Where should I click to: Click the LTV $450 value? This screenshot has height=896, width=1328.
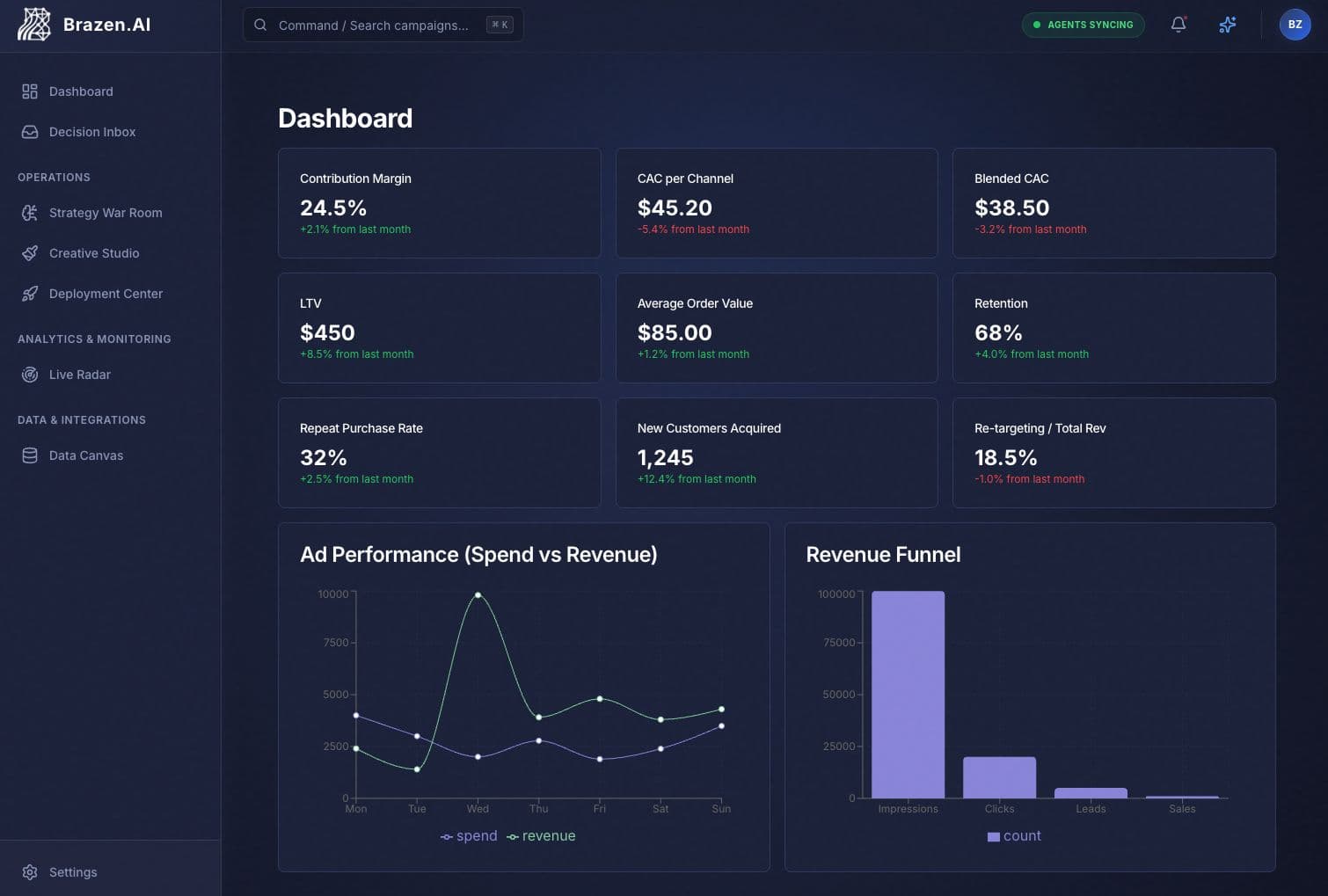(x=327, y=332)
